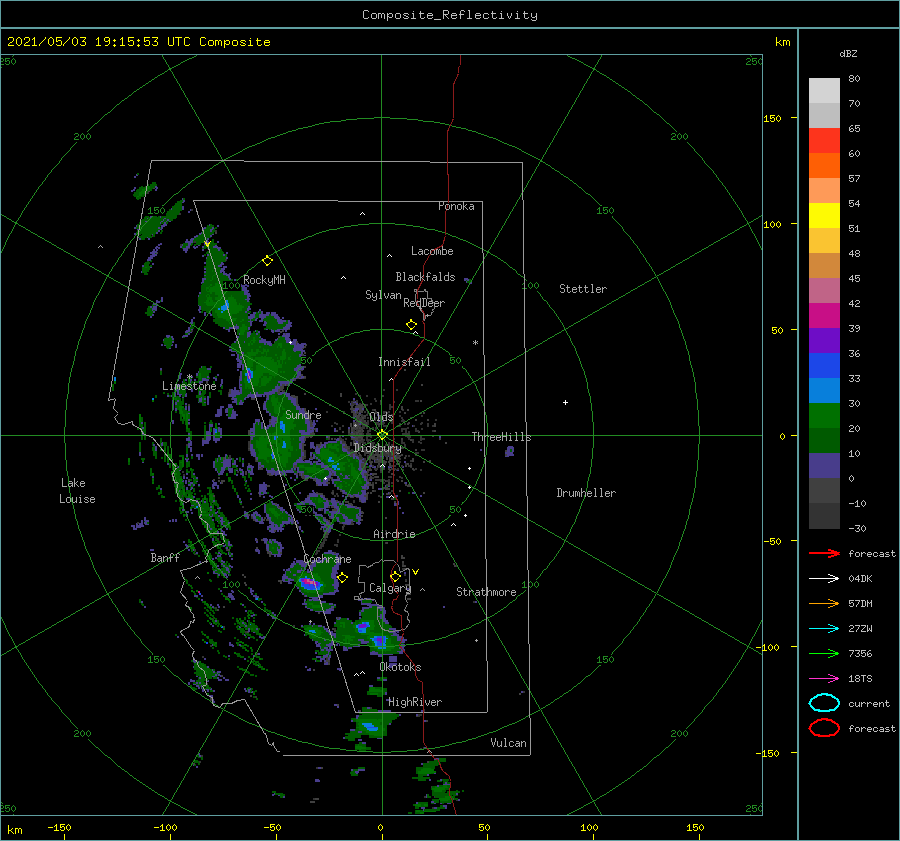Click the Calgary city label
Viewport: 900px width, 841px height.
click(x=390, y=588)
